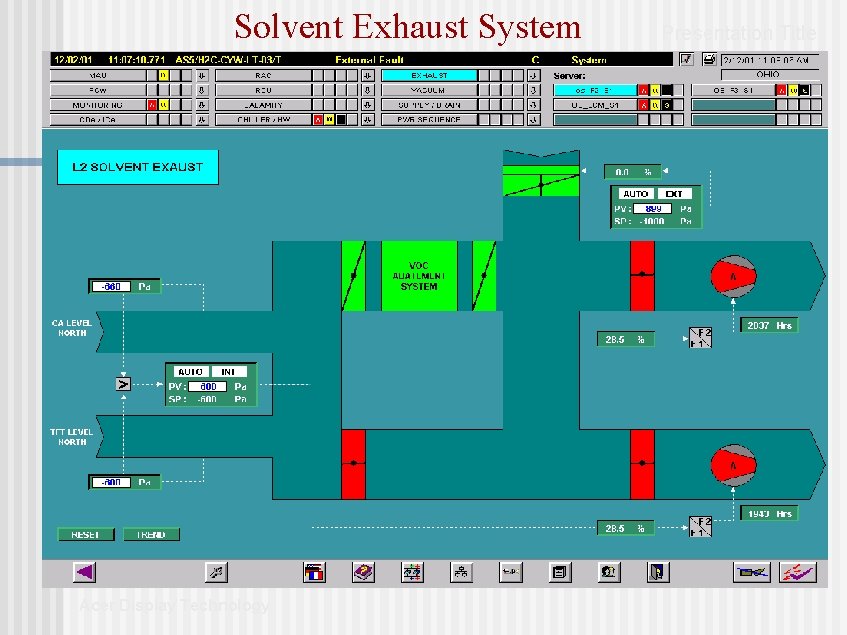Select the highlighted cyan server button
847x635 pixels.
point(595,90)
